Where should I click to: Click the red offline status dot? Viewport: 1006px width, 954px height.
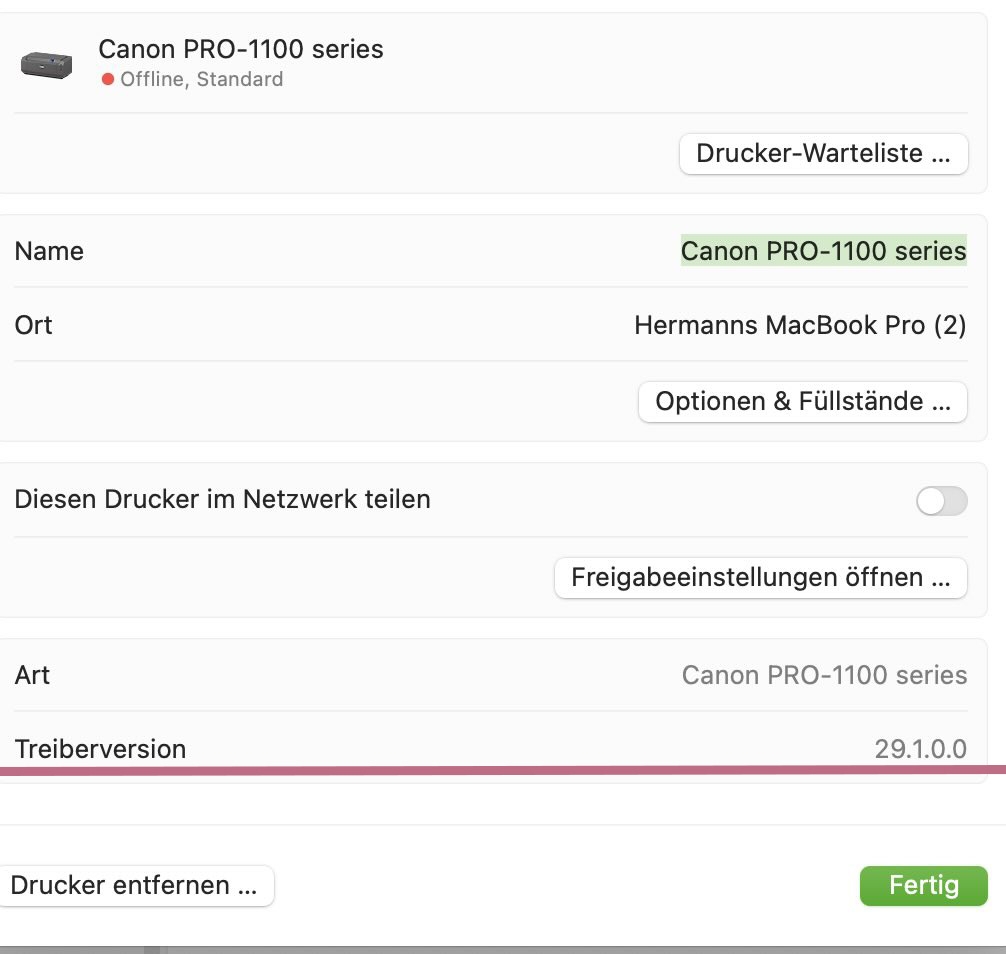click(x=108, y=79)
